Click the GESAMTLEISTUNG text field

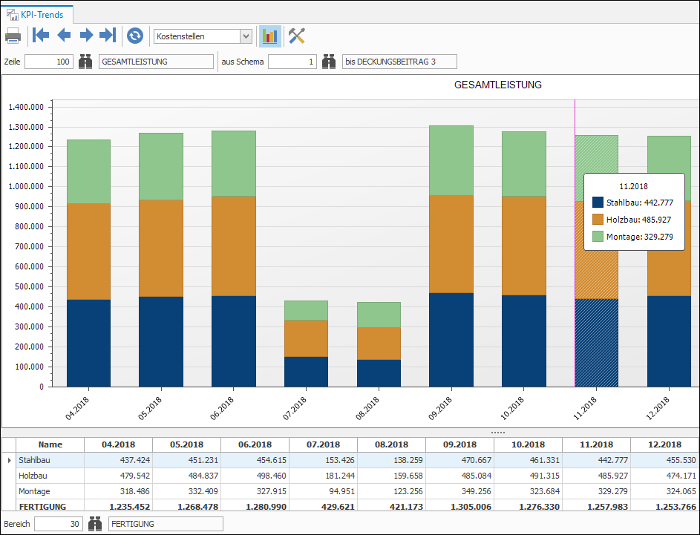pyautogui.click(x=156, y=62)
